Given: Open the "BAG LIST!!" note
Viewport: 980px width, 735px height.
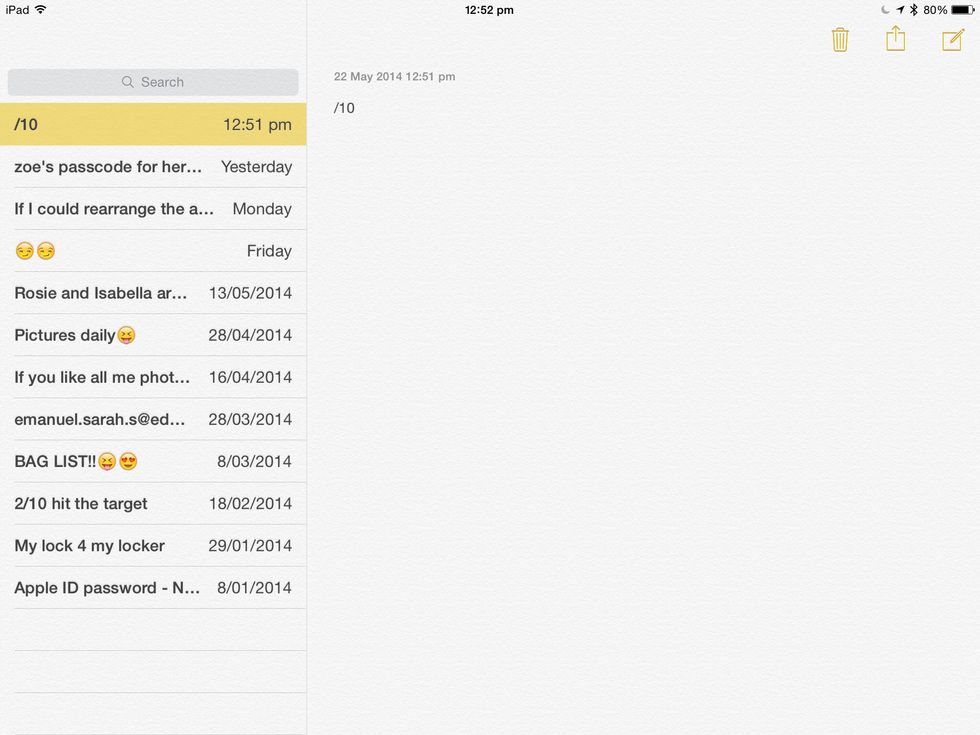Looking at the screenshot, I should tap(153, 461).
